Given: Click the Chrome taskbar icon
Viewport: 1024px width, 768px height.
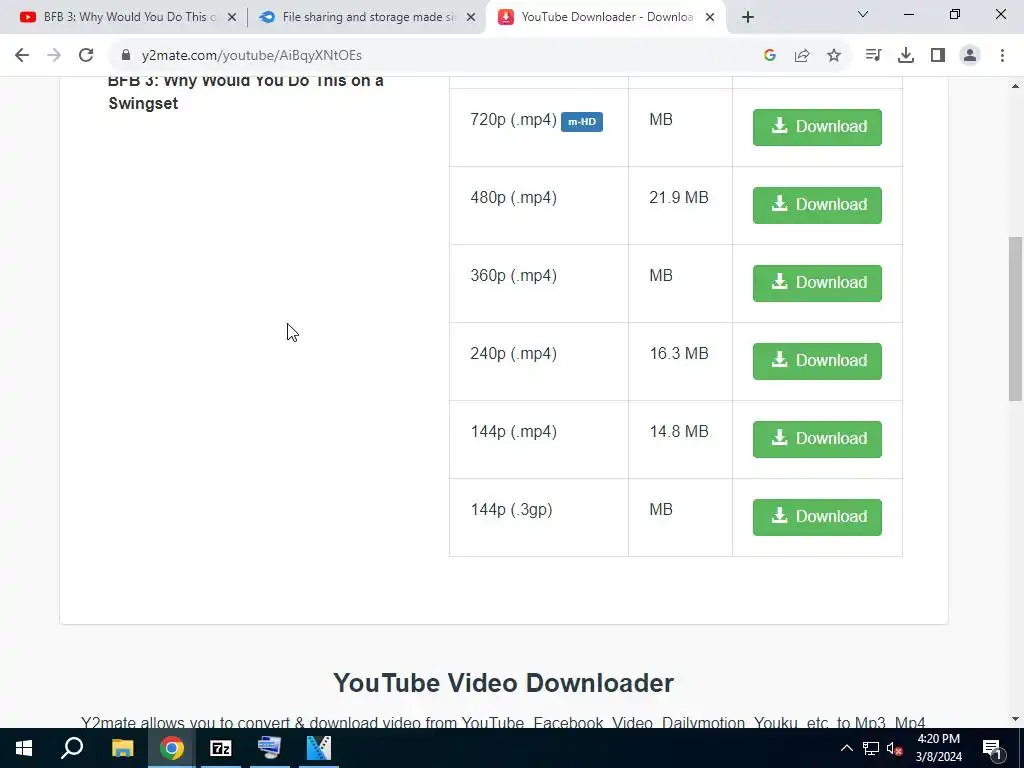Looking at the screenshot, I should tap(172, 748).
